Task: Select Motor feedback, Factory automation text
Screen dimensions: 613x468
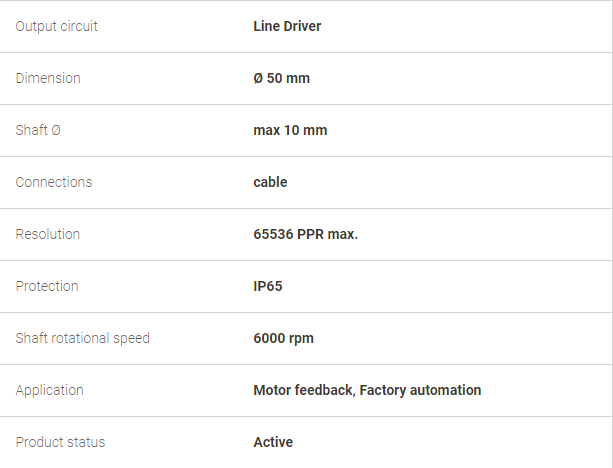Action: (367, 390)
